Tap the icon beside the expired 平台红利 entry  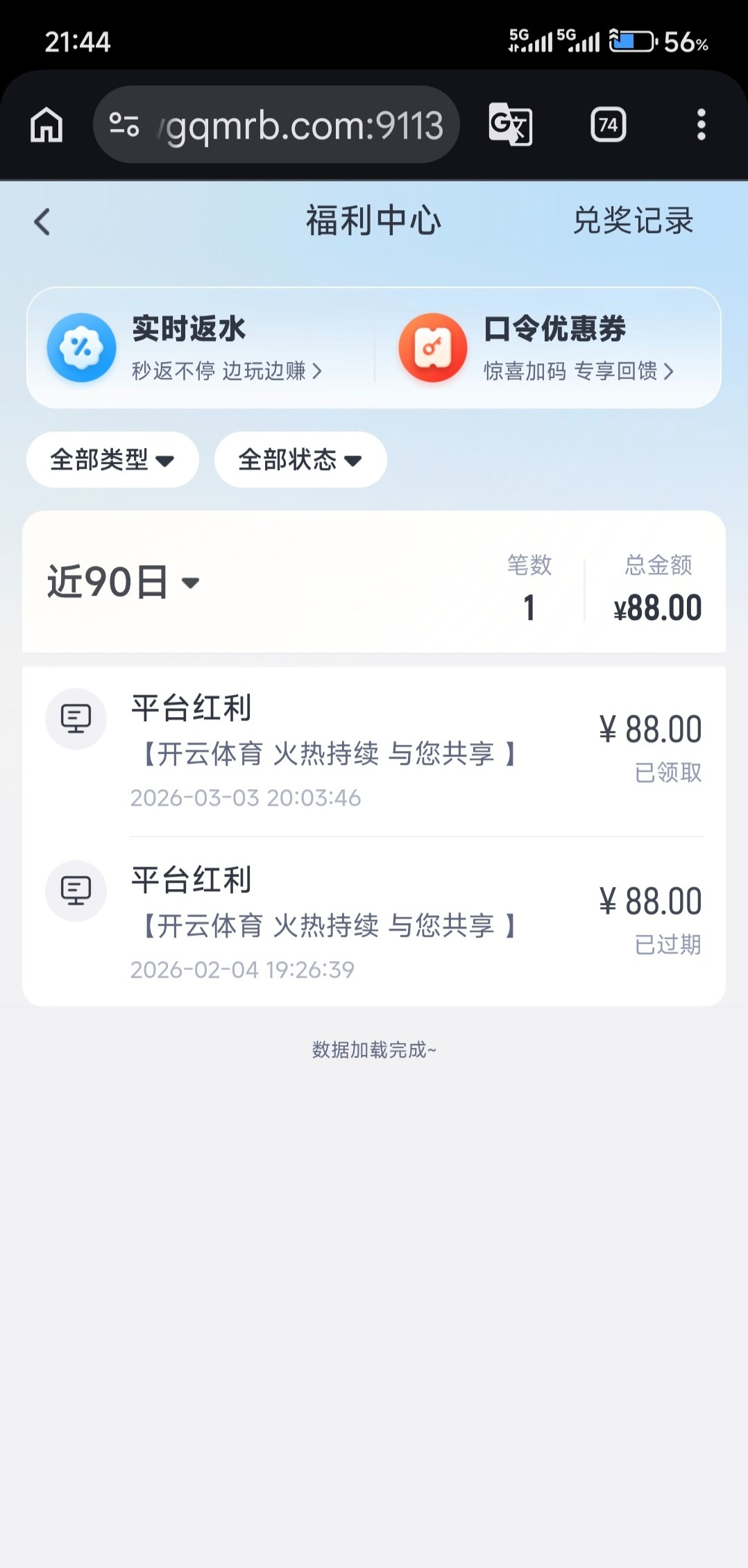[76, 890]
